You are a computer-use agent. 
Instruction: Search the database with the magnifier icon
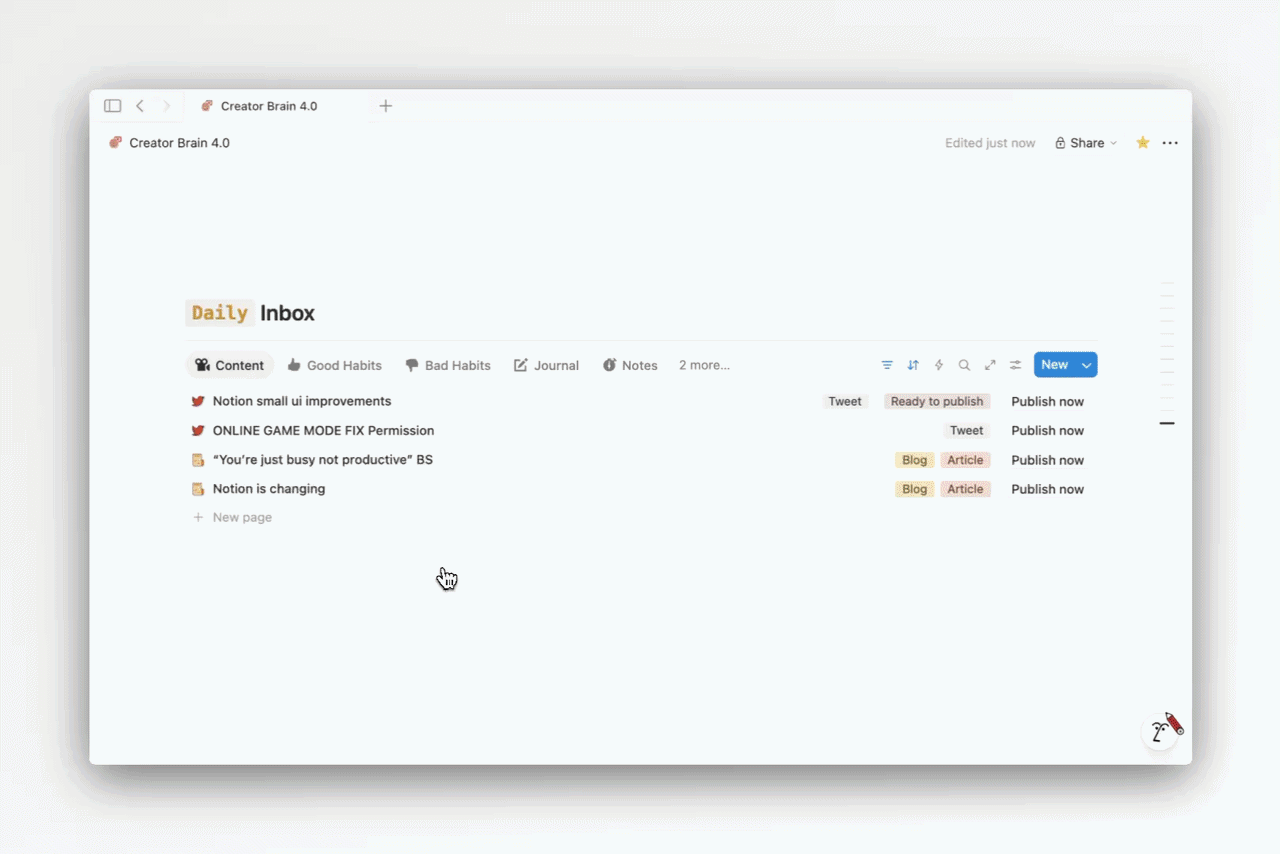click(x=964, y=365)
